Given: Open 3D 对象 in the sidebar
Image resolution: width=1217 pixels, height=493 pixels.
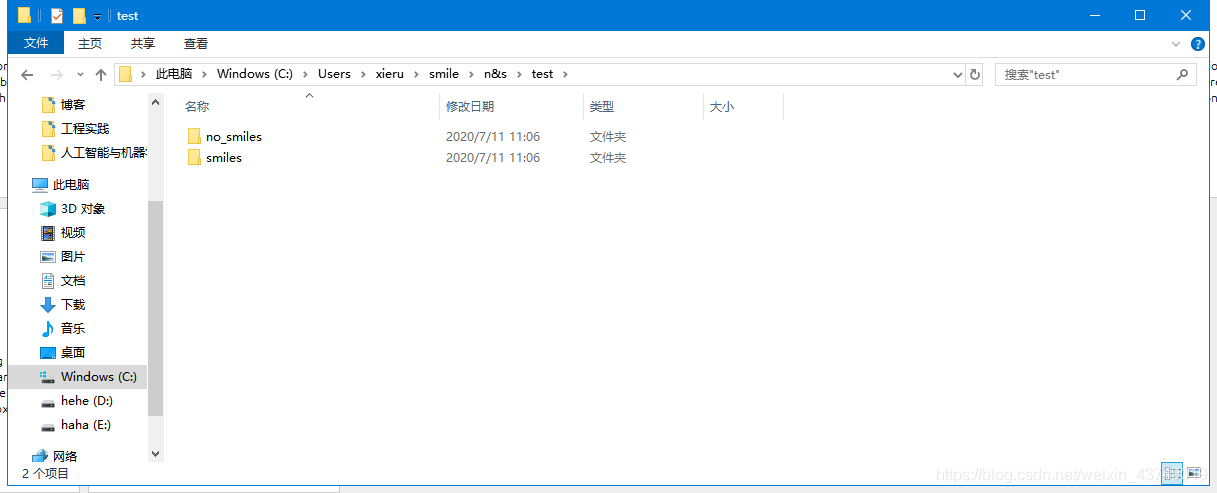Looking at the screenshot, I should click(x=83, y=208).
